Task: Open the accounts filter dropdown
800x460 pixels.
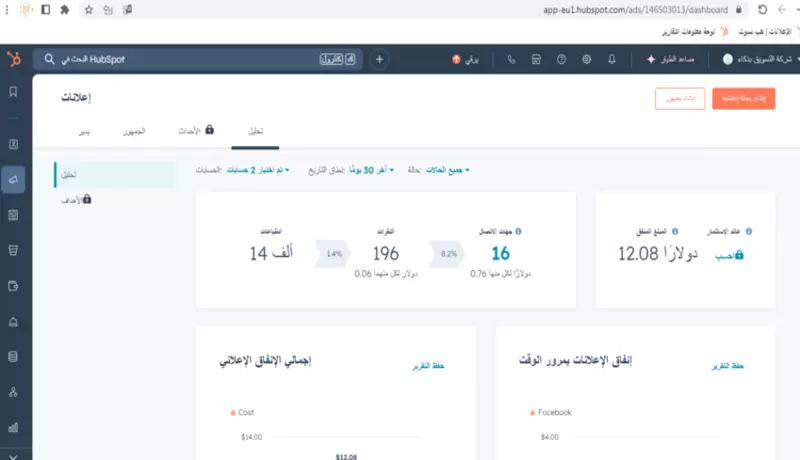Action: click(x=258, y=170)
